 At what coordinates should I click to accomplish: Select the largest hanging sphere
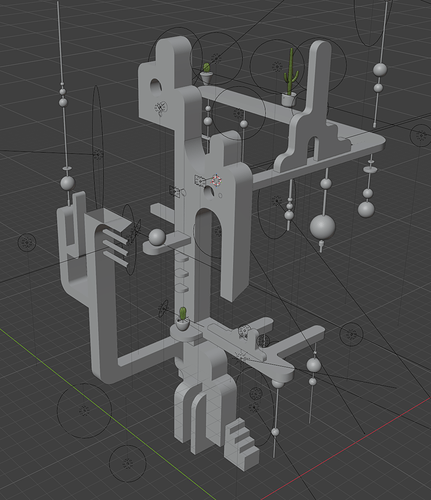pos(322,227)
